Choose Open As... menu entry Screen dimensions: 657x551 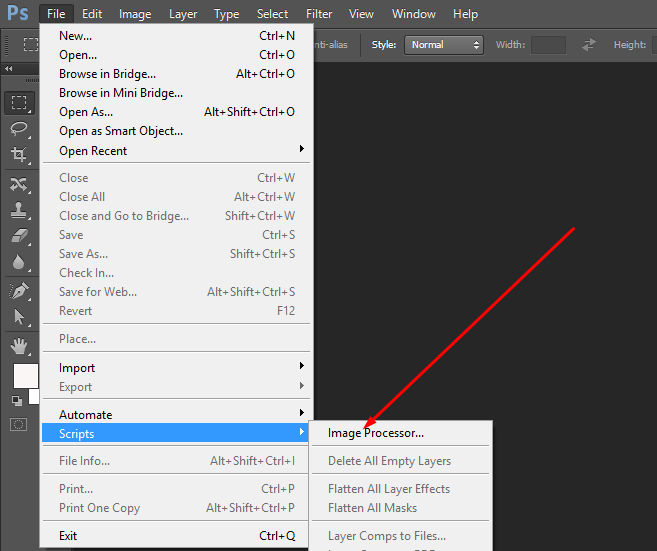(176, 112)
